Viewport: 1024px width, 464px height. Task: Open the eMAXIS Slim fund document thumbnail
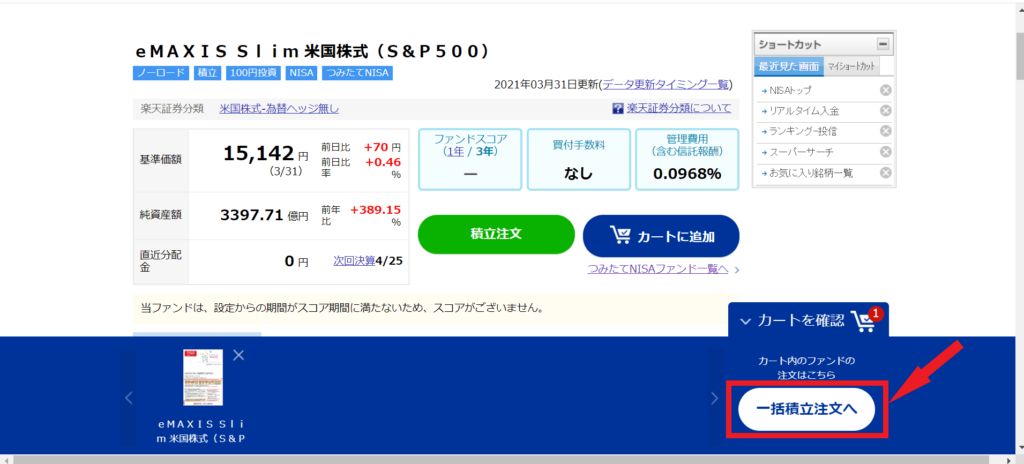(x=202, y=378)
